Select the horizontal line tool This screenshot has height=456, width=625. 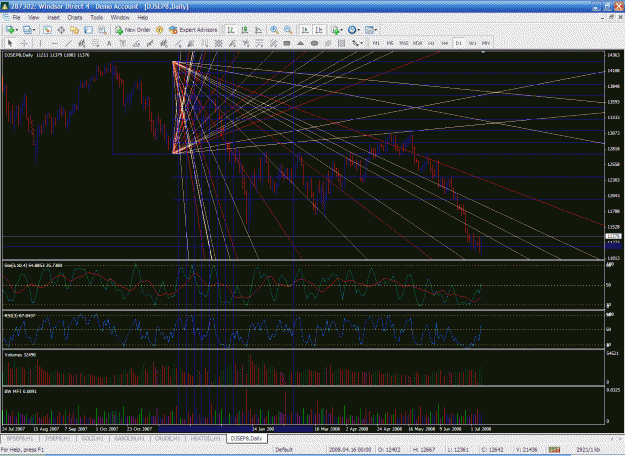55,43
